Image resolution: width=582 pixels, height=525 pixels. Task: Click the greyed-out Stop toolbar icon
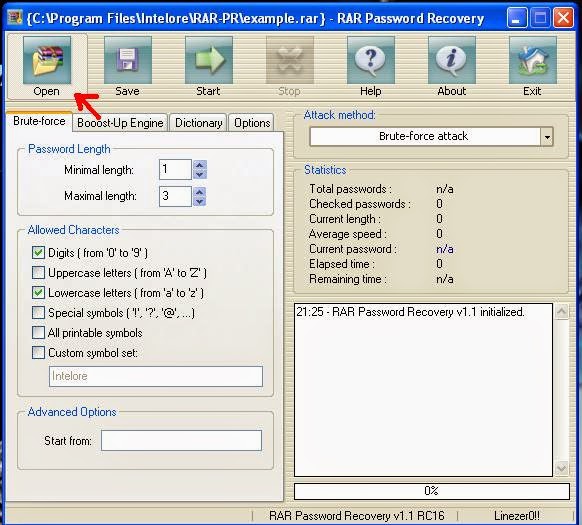(290, 60)
